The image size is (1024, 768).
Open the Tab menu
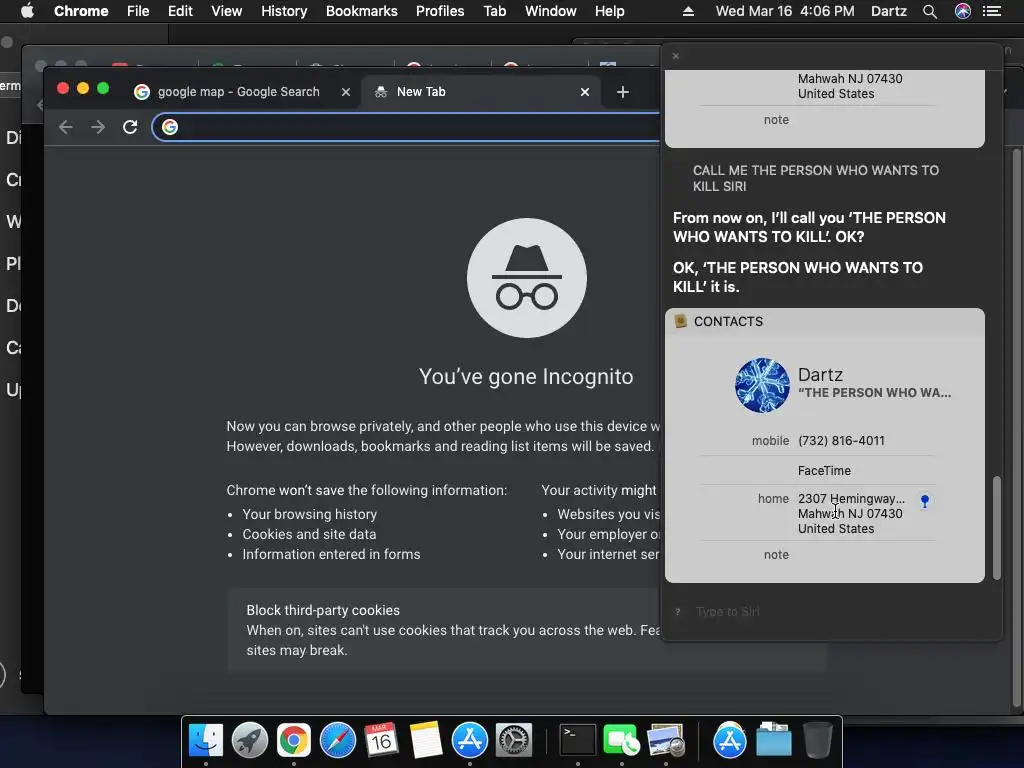(x=494, y=11)
